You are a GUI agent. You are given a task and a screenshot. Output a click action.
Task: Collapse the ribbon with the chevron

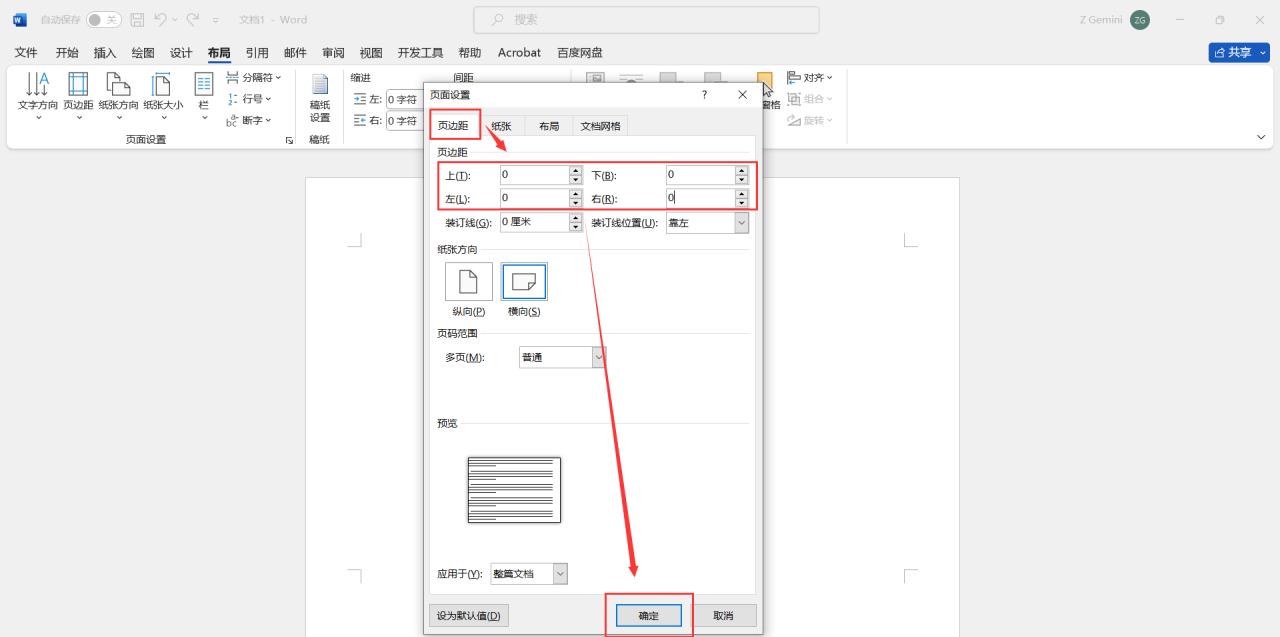(1261, 137)
